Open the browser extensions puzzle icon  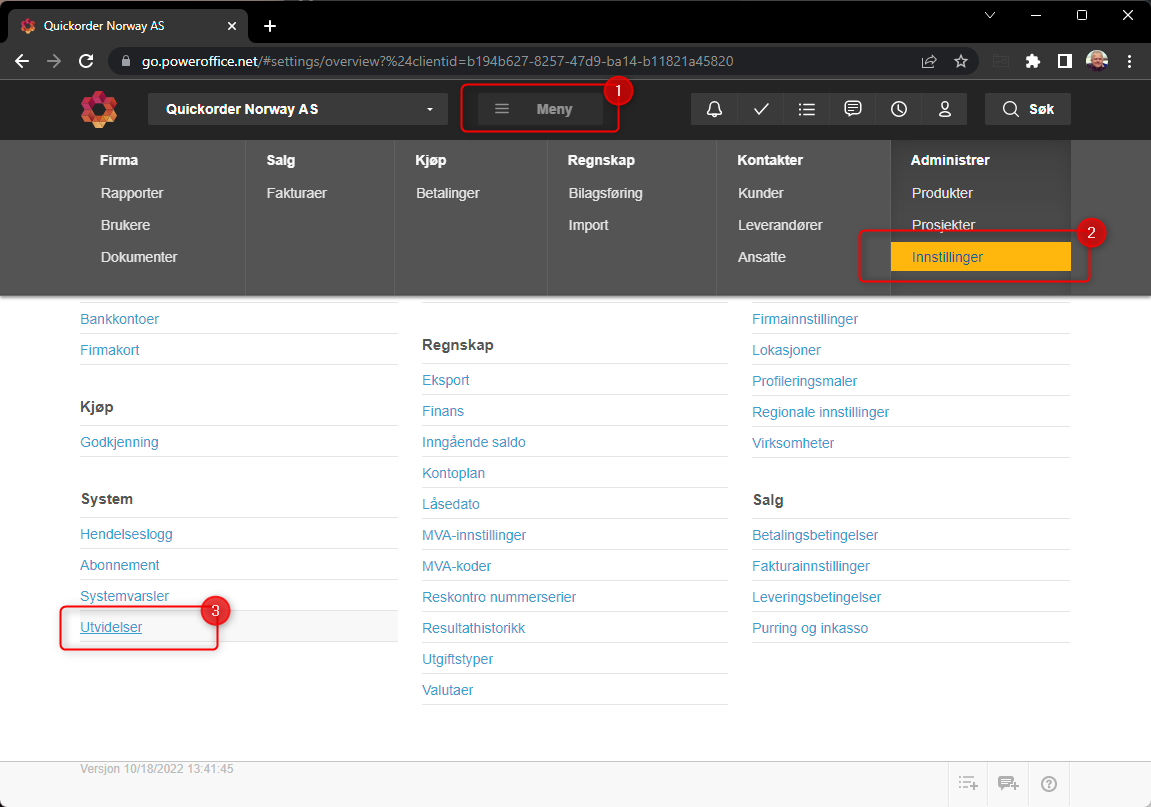tap(1033, 62)
